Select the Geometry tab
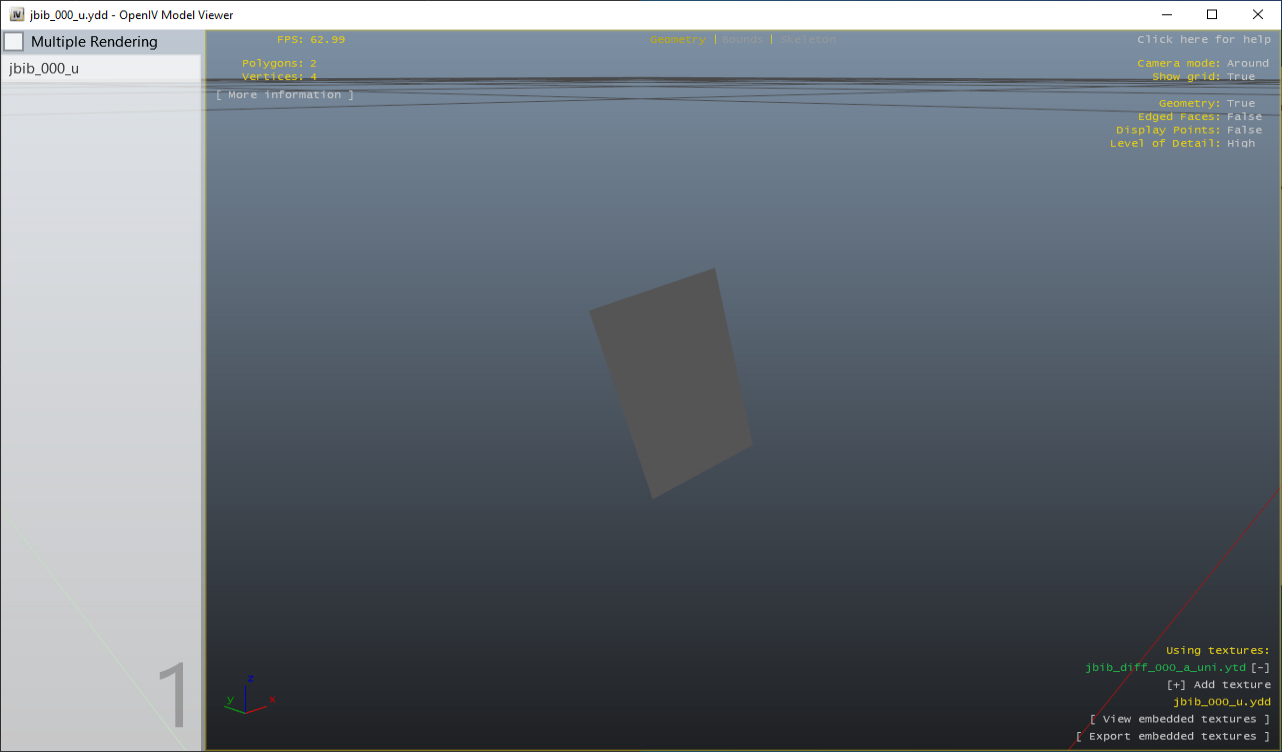The image size is (1282, 752). pos(677,39)
